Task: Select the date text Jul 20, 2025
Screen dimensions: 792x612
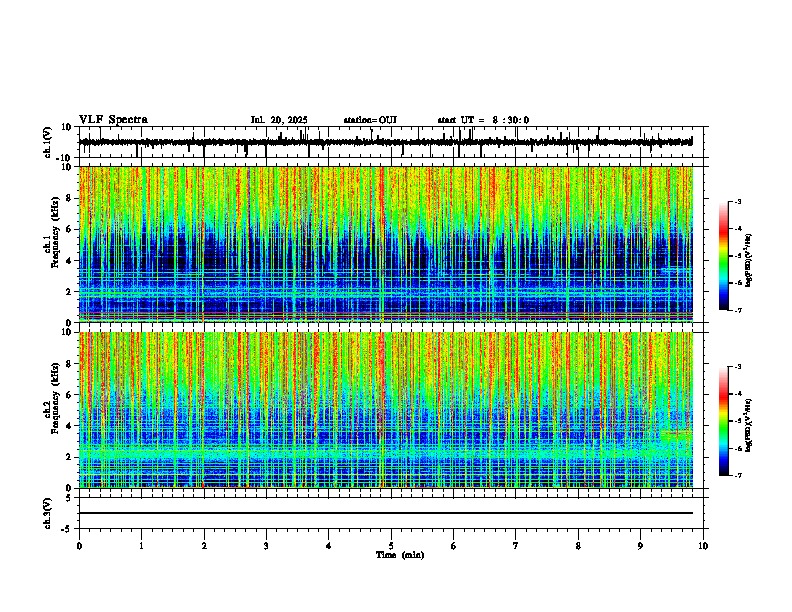Action: (x=279, y=120)
